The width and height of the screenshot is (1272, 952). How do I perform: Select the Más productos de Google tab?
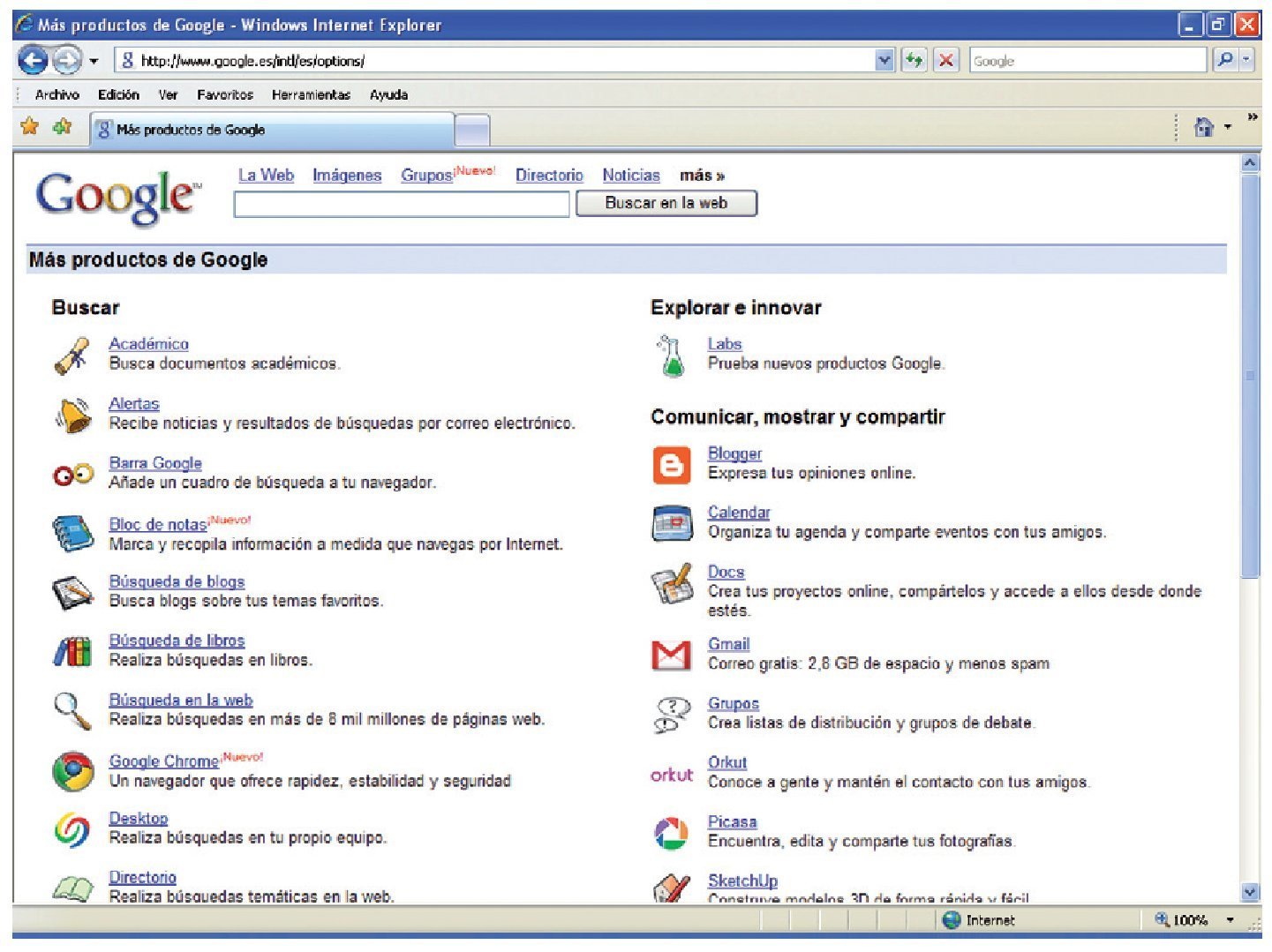point(274,130)
